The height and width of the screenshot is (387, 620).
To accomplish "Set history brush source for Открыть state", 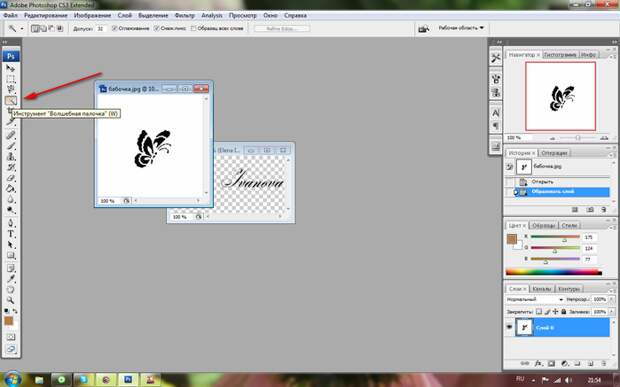I will tap(510, 182).
